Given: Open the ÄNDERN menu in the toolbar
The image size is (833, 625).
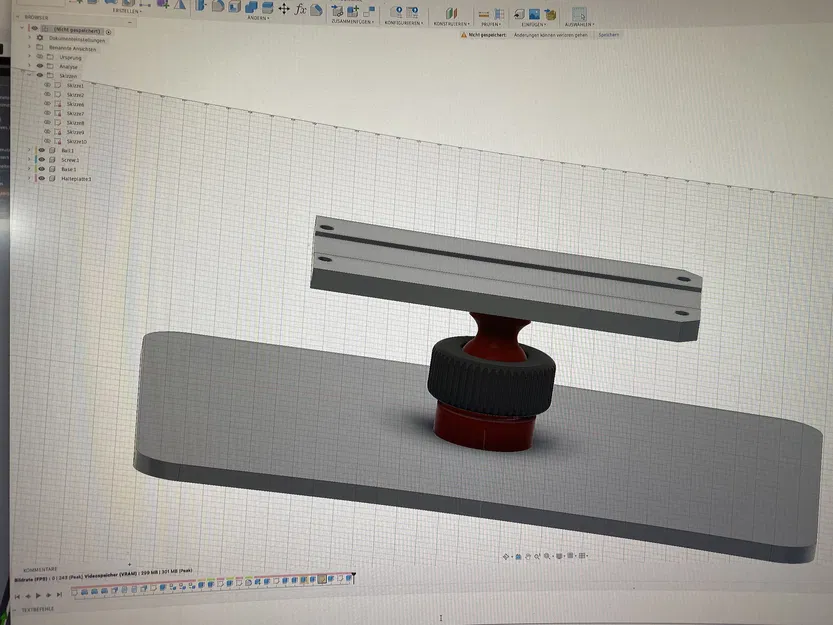Looking at the screenshot, I should click(x=259, y=17).
